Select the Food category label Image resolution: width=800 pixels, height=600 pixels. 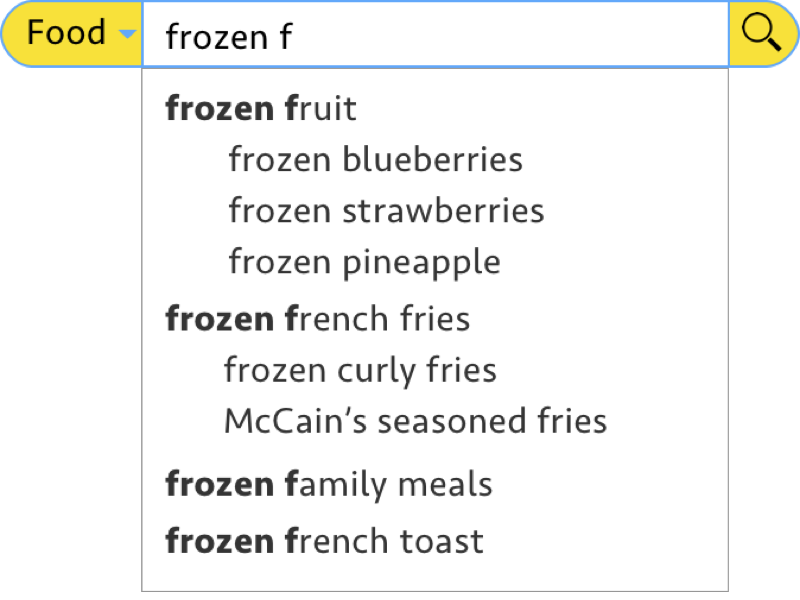pos(68,32)
